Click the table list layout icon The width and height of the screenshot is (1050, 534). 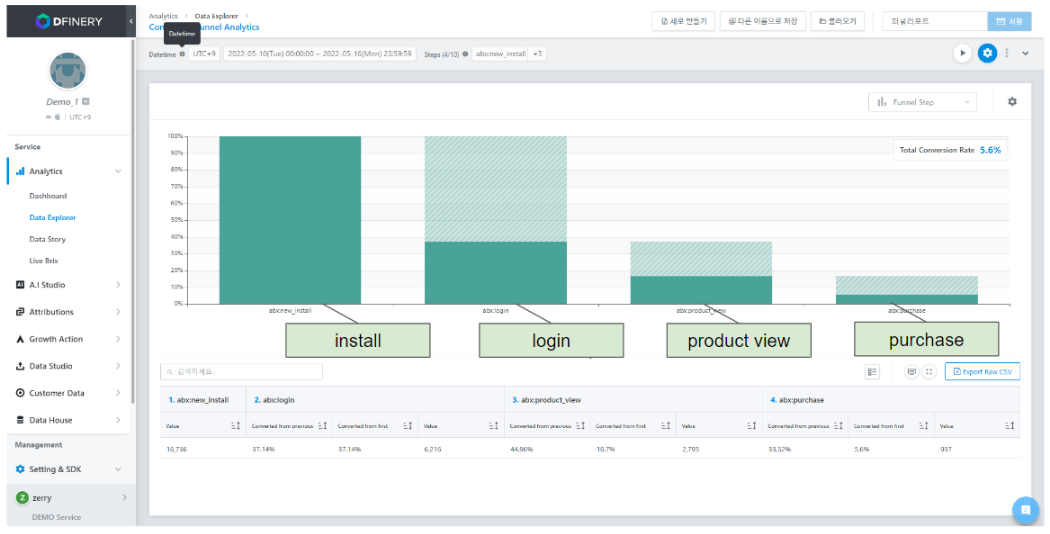pos(872,372)
